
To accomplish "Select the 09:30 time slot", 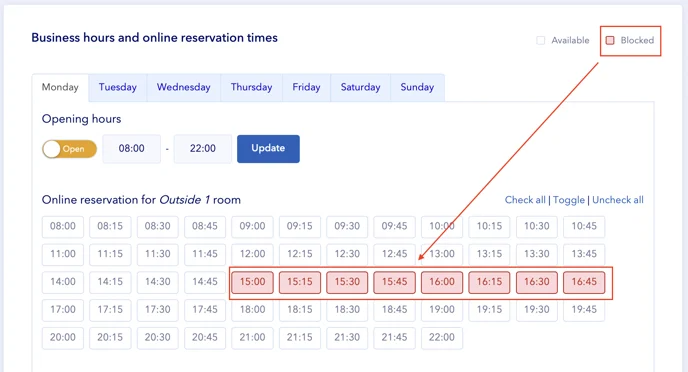I will click(347, 226).
